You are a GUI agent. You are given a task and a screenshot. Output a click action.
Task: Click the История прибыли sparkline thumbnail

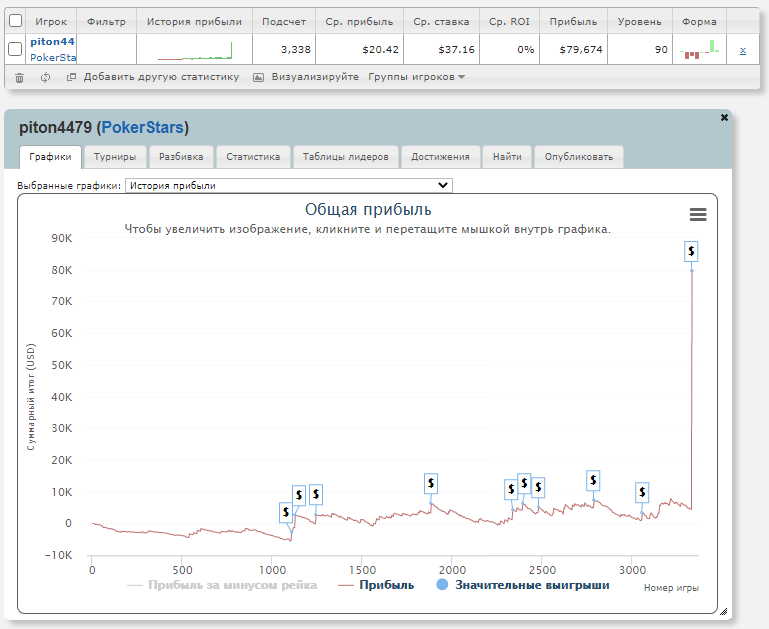click(x=194, y=49)
